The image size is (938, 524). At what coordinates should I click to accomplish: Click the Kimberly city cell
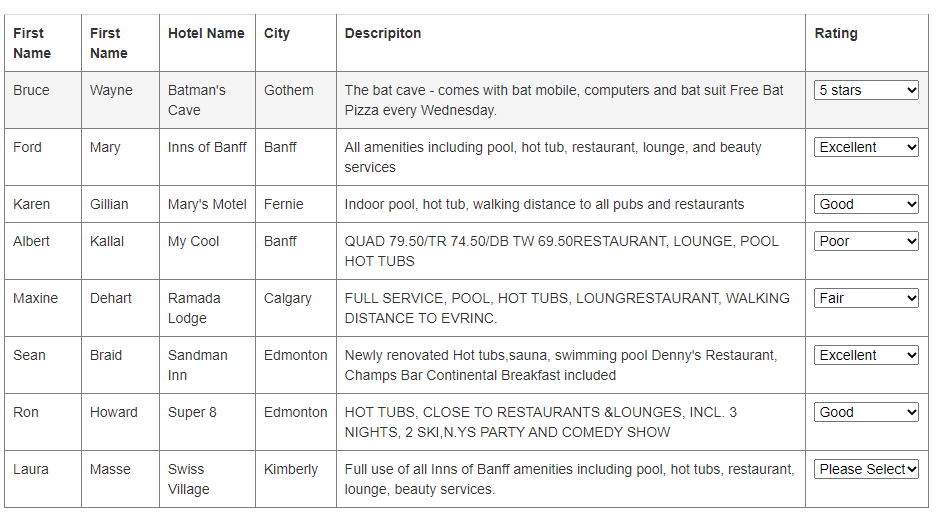coord(296,479)
